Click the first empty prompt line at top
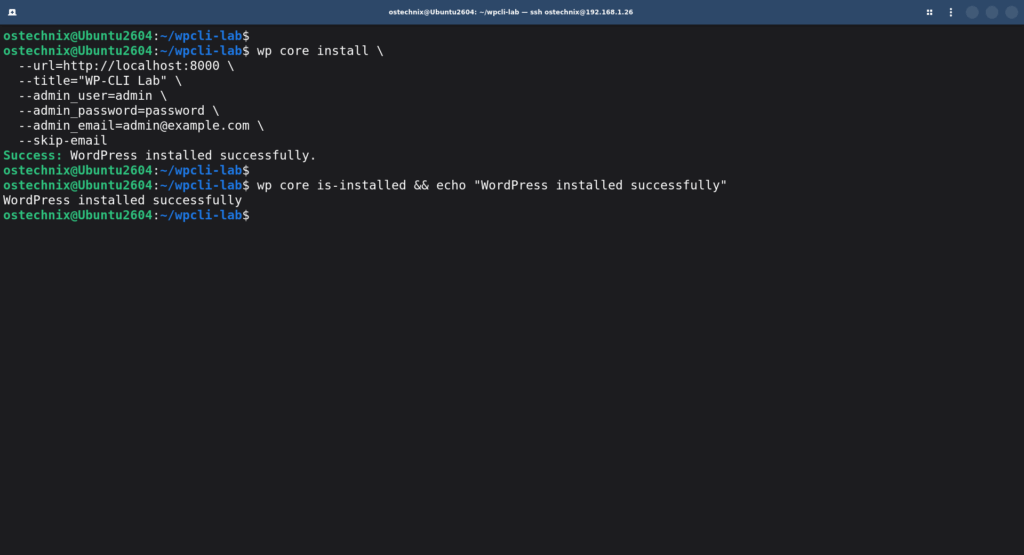This screenshot has width=1024, height=555. (x=127, y=36)
